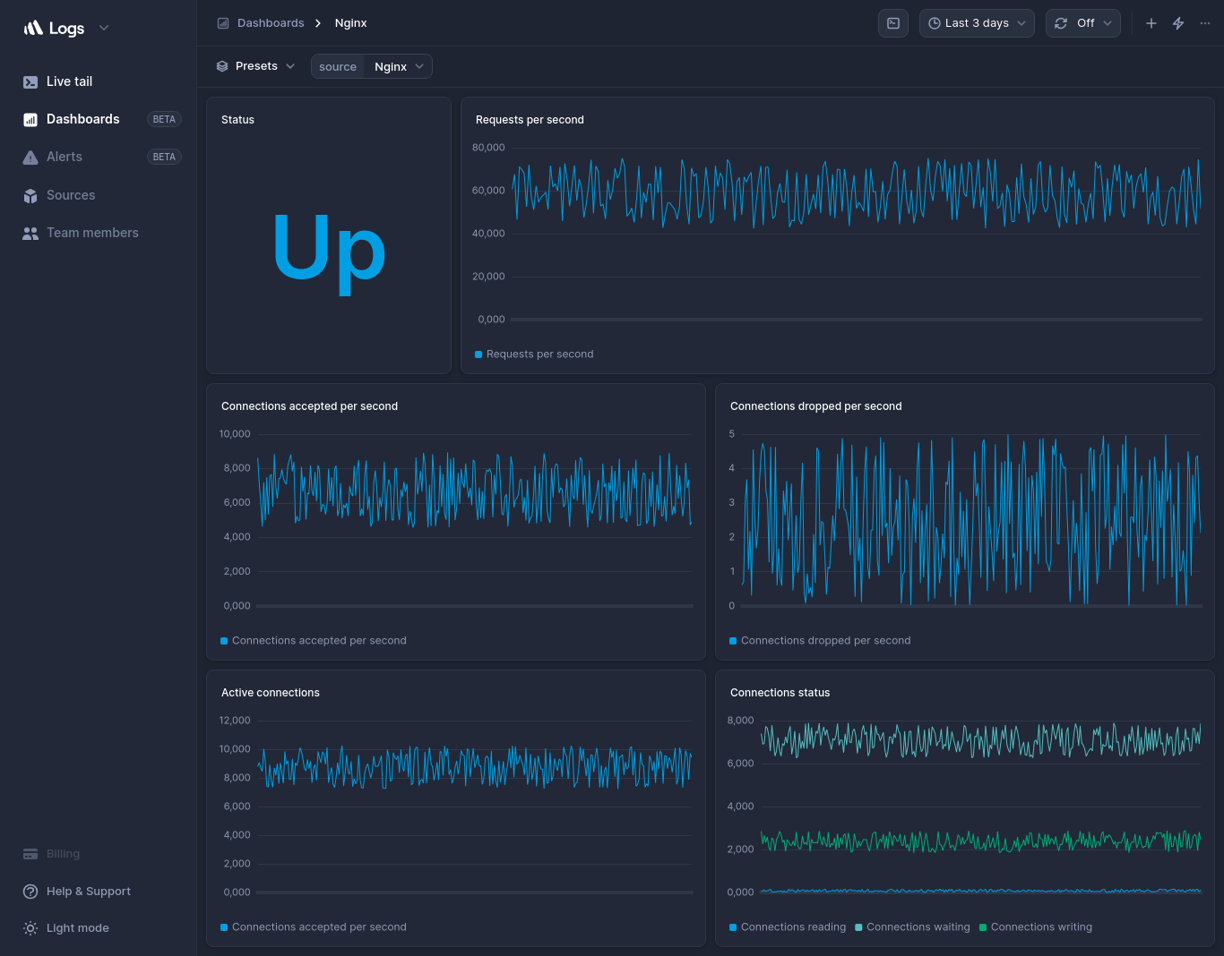1224x956 pixels.
Task: Open Help & Support
Action: [88, 891]
